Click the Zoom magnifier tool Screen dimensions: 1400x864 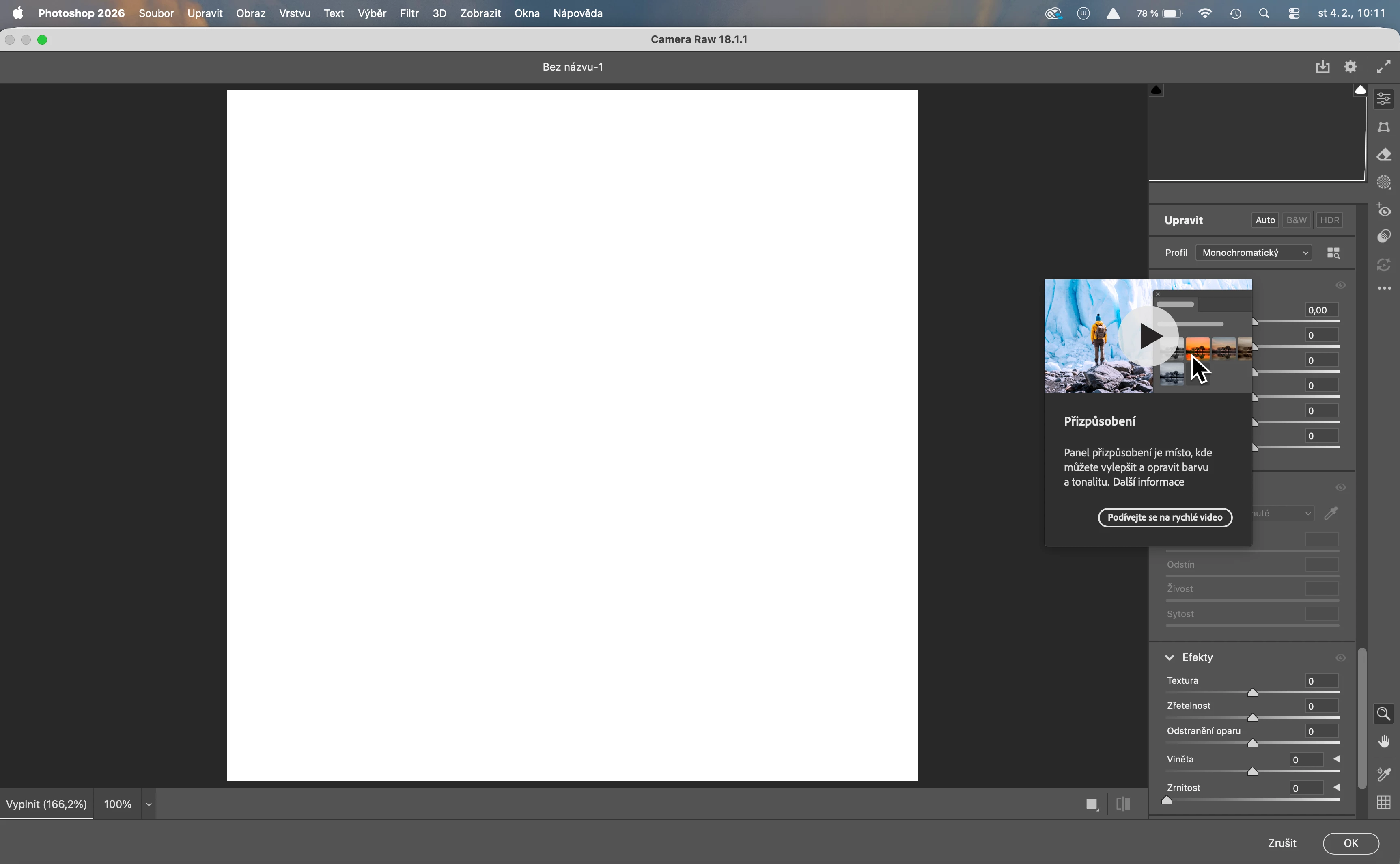click(1383, 714)
